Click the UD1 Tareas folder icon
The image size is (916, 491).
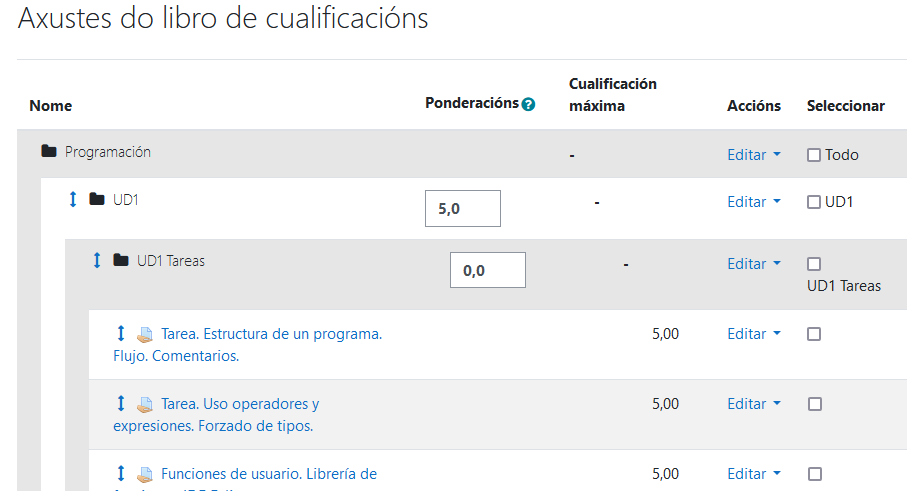click(x=121, y=260)
